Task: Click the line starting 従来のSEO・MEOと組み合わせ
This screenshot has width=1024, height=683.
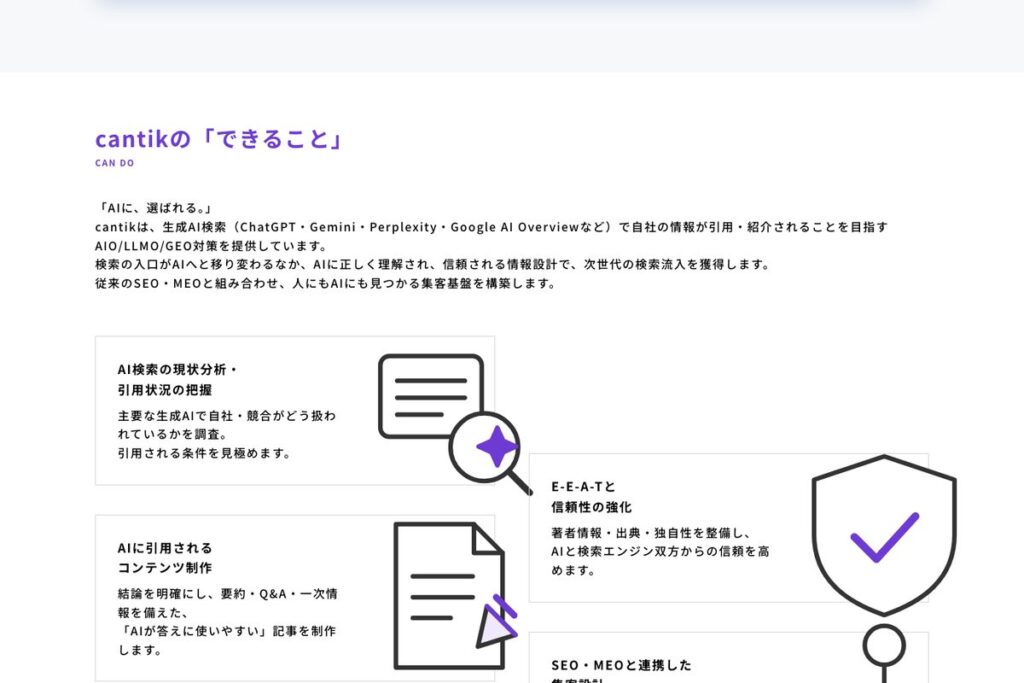Action: tap(325, 283)
